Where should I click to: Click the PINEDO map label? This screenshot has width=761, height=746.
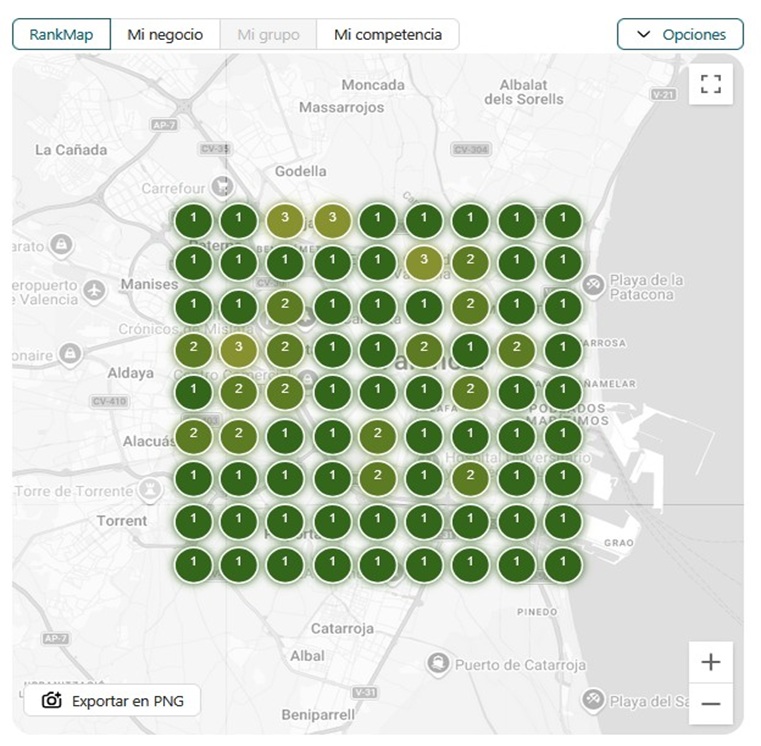coord(537,612)
